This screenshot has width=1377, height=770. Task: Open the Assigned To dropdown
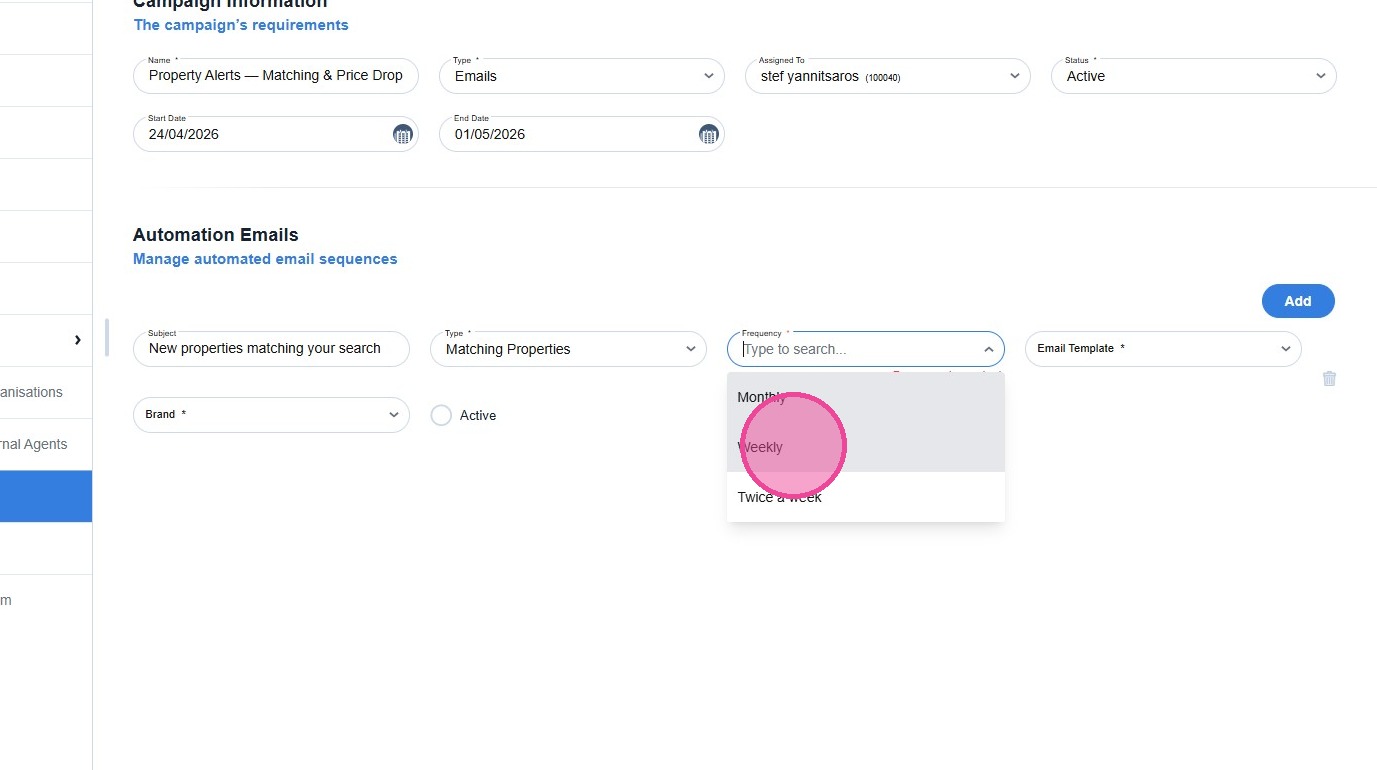(x=888, y=76)
